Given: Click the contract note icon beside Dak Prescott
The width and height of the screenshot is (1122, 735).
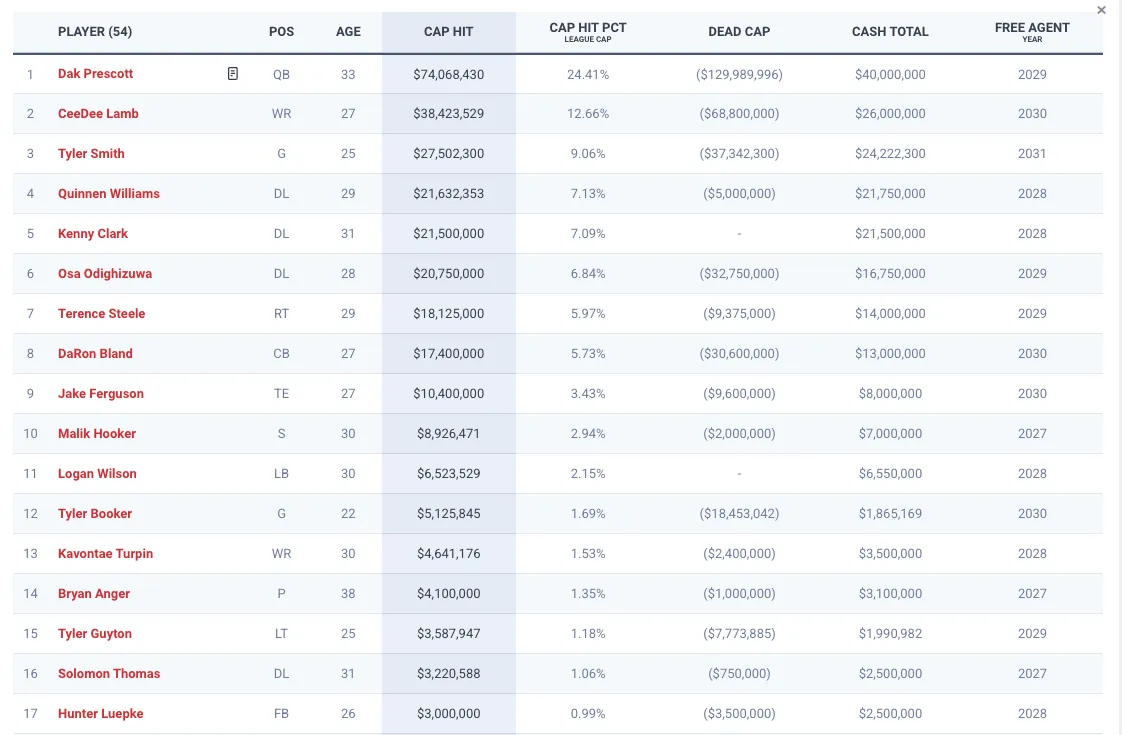Looking at the screenshot, I should [233, 74].
